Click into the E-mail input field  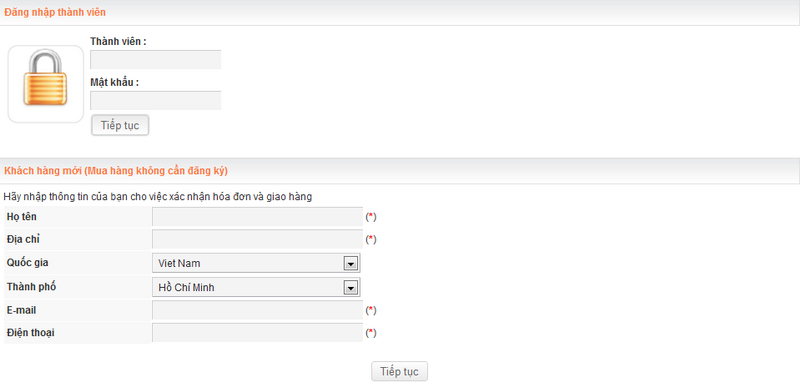tap(257, 310)
